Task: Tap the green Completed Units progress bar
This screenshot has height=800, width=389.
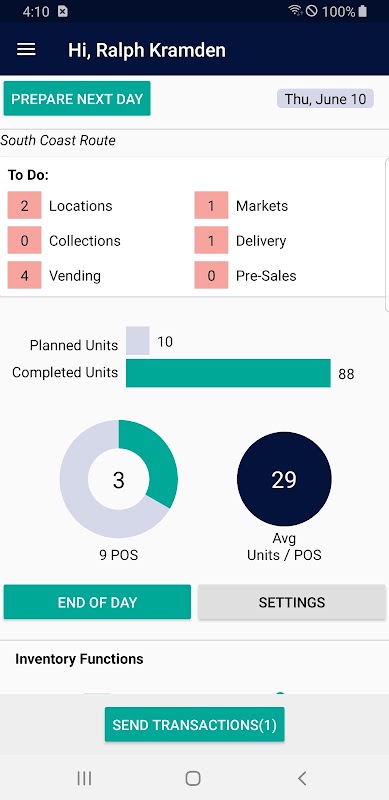Action: [228, 373]
